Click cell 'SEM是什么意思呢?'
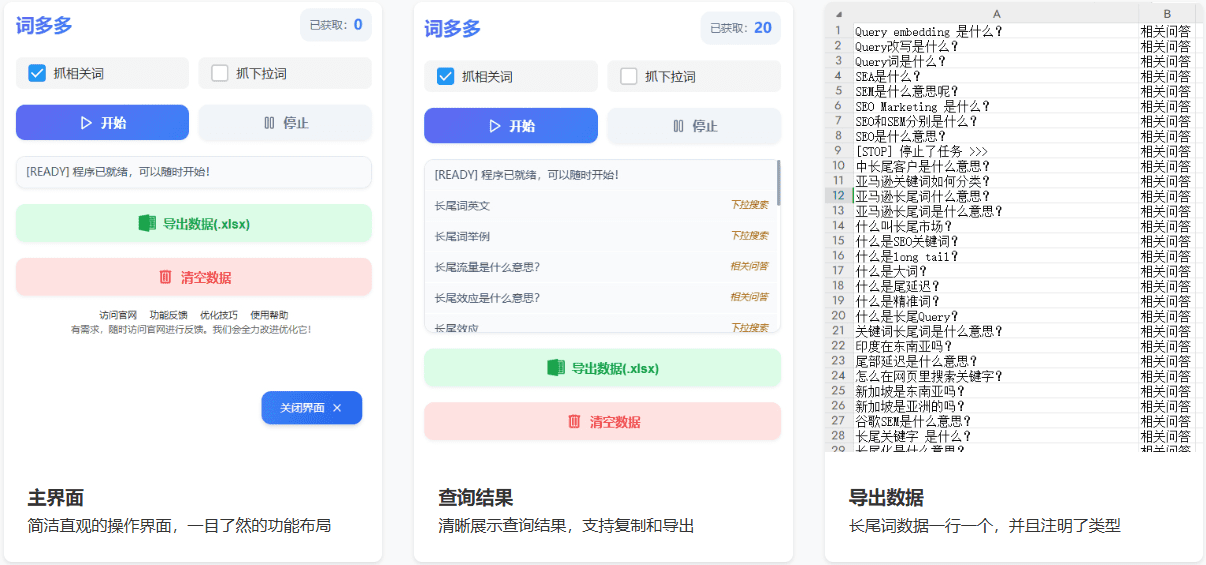The image size is (1206, 565). pyautogui.click(x=996, y=91)
